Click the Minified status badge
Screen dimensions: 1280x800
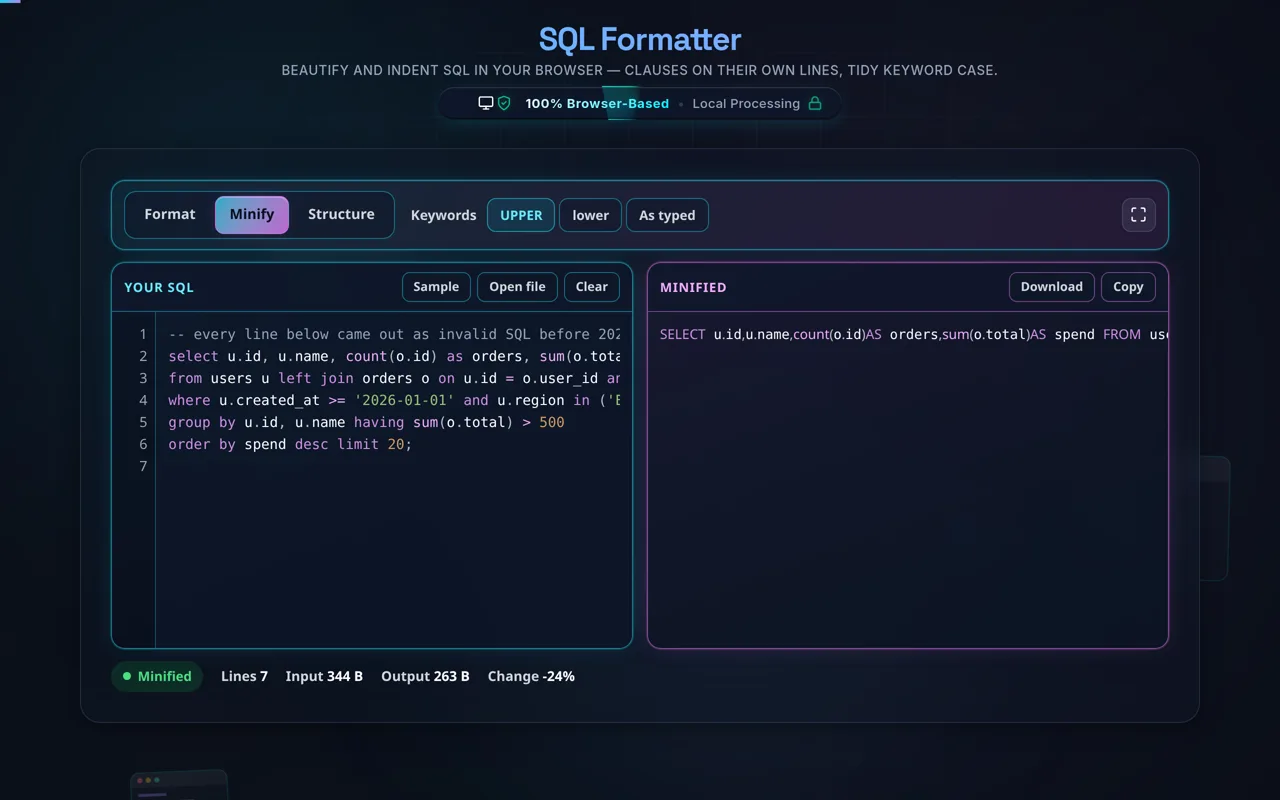[157, 676]
